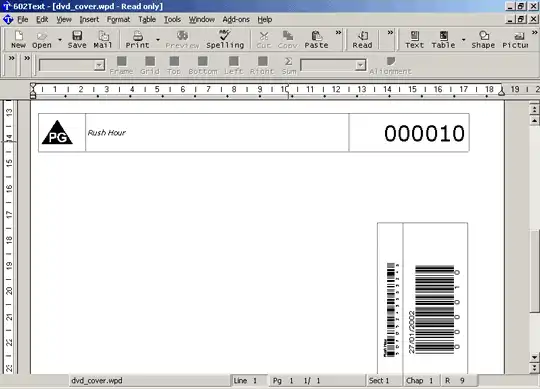Click the Table insert toolbar icon
The width and height of the screenshot is (540, 389).
coord(443,39)
